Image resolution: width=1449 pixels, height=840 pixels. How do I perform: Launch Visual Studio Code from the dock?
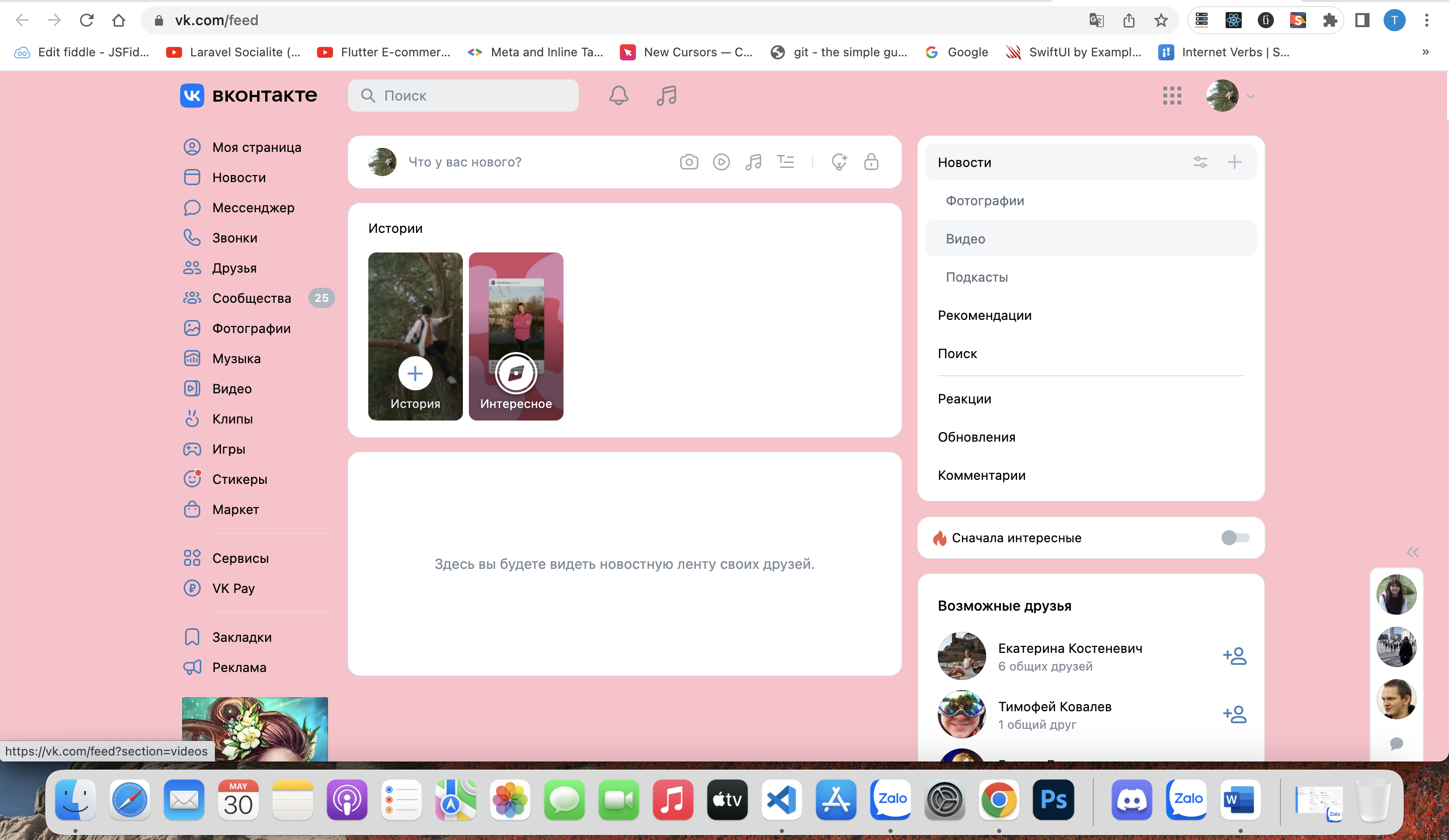[781, 800]
